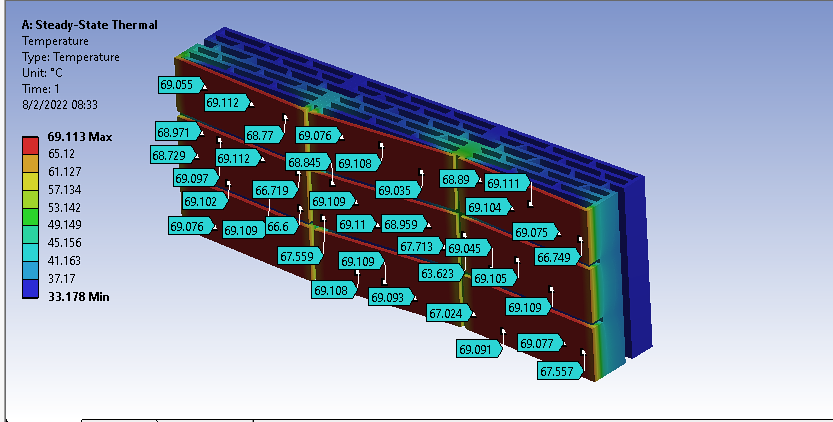Image resolution: width=833 pixels, height=422 pixels.
Task: Click the 66.749 probe label
Action: coord(556,257)
